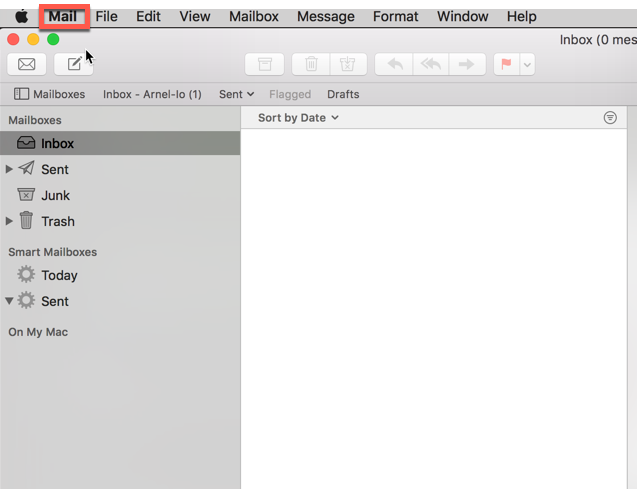Image resolution: width=637 pixels, height=489 pixels.
Task: Open the Apple menu
Action: coord(22,17)
